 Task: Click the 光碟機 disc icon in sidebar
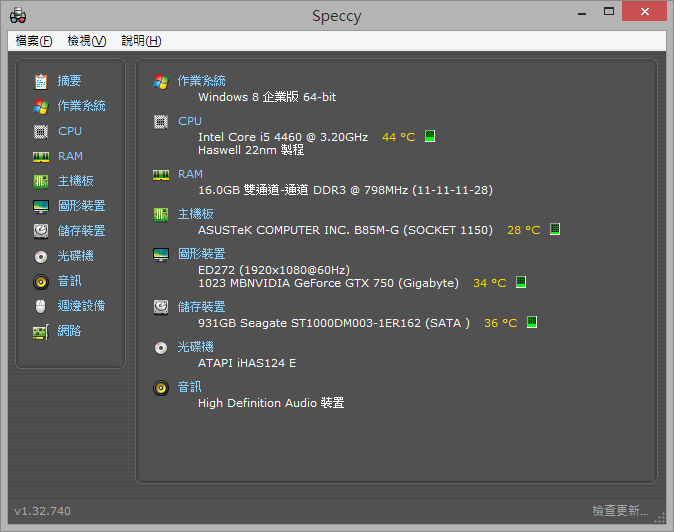pos(41,257)
